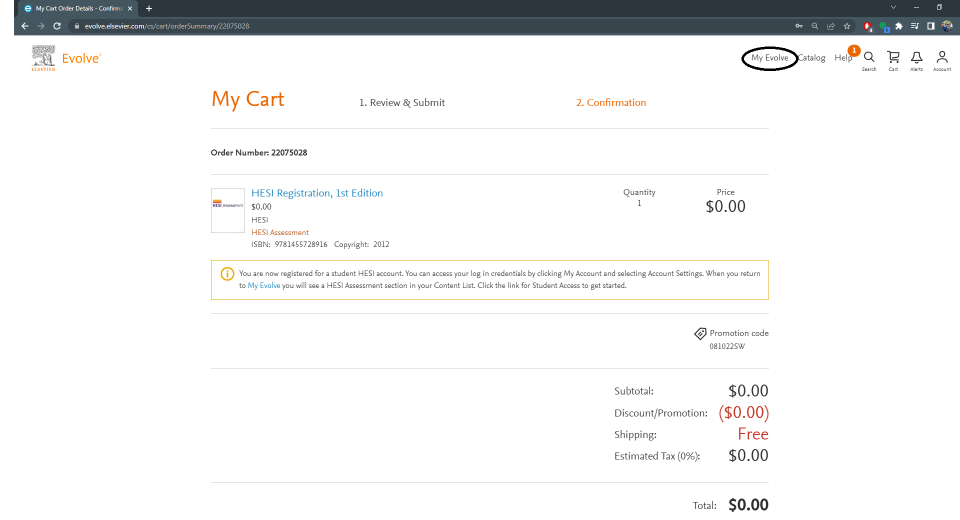Open the Extensions puzzle piece menu

pos(899,26)
